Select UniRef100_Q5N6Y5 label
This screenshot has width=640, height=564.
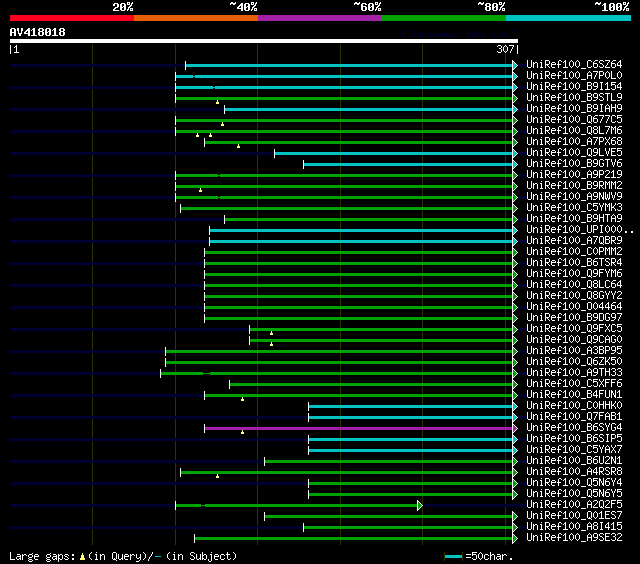click(x=574, y=494)
